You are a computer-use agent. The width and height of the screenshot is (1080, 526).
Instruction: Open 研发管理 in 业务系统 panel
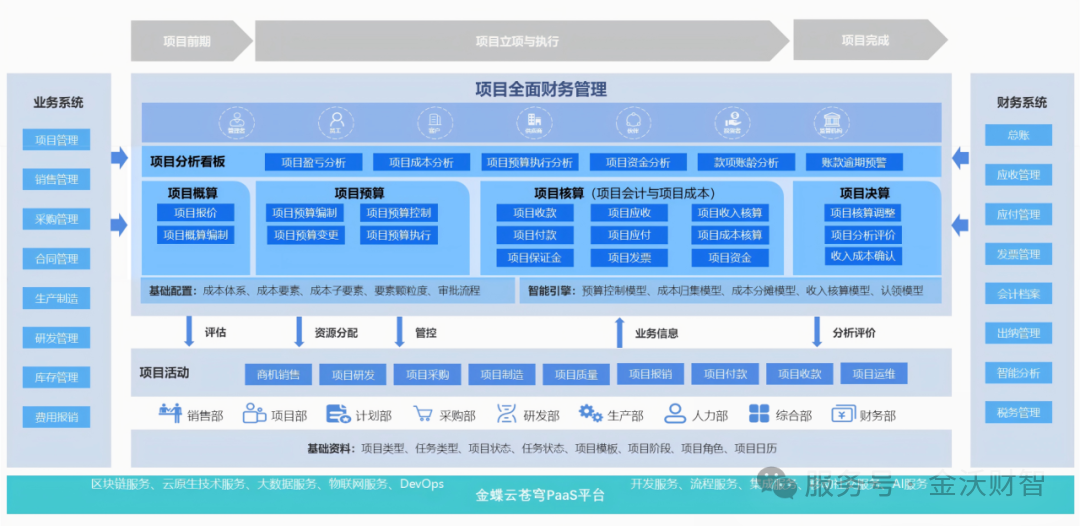coord(56,338)
